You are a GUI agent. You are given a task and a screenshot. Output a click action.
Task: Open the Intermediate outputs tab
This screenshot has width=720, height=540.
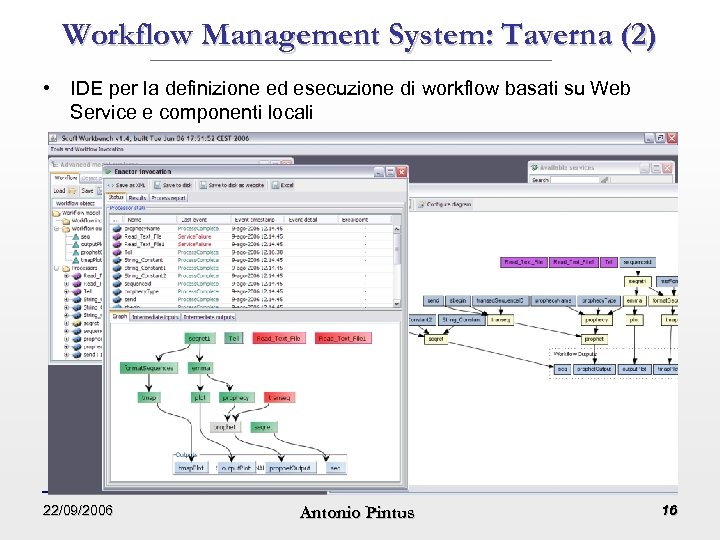click(x=209, y=317)
